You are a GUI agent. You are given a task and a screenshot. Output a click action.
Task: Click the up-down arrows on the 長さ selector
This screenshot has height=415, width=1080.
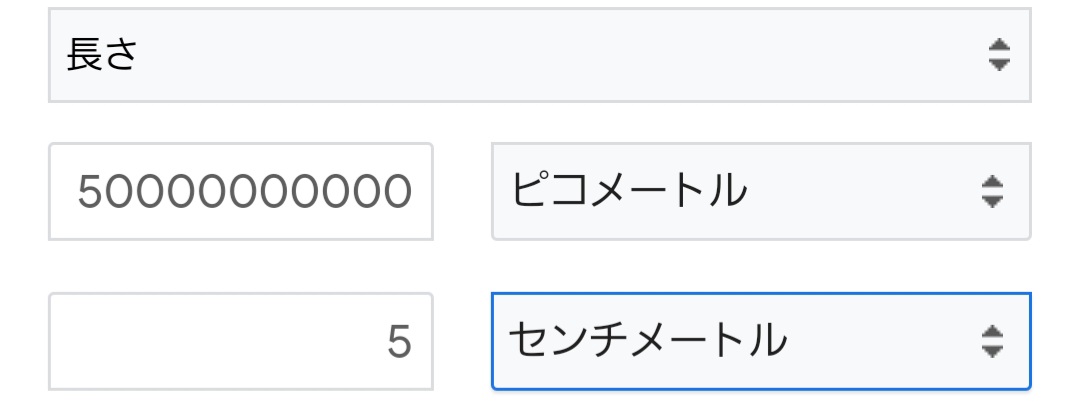coord(998,55)
